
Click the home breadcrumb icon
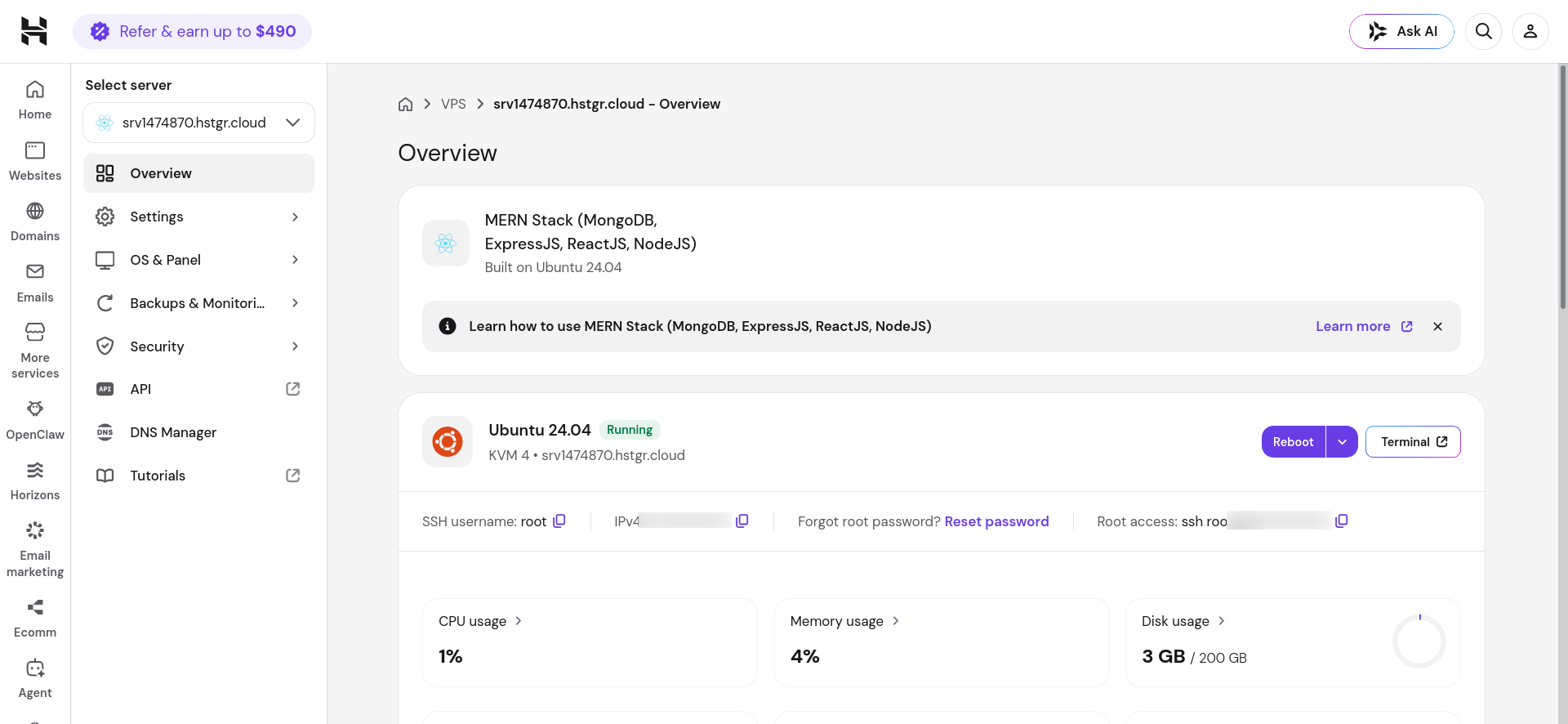[406, 104]
